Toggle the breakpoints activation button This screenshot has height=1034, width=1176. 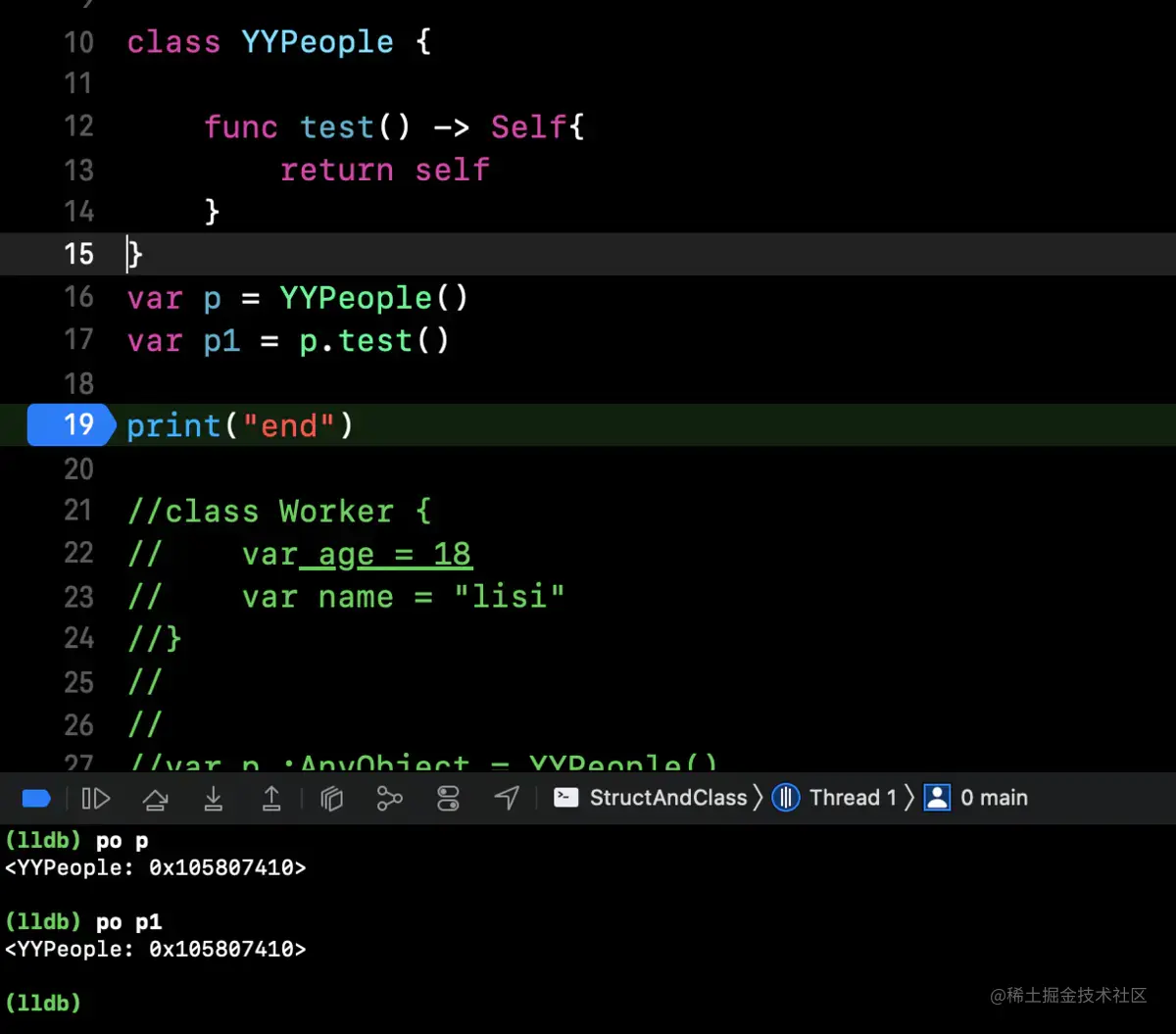coord(36,798)
